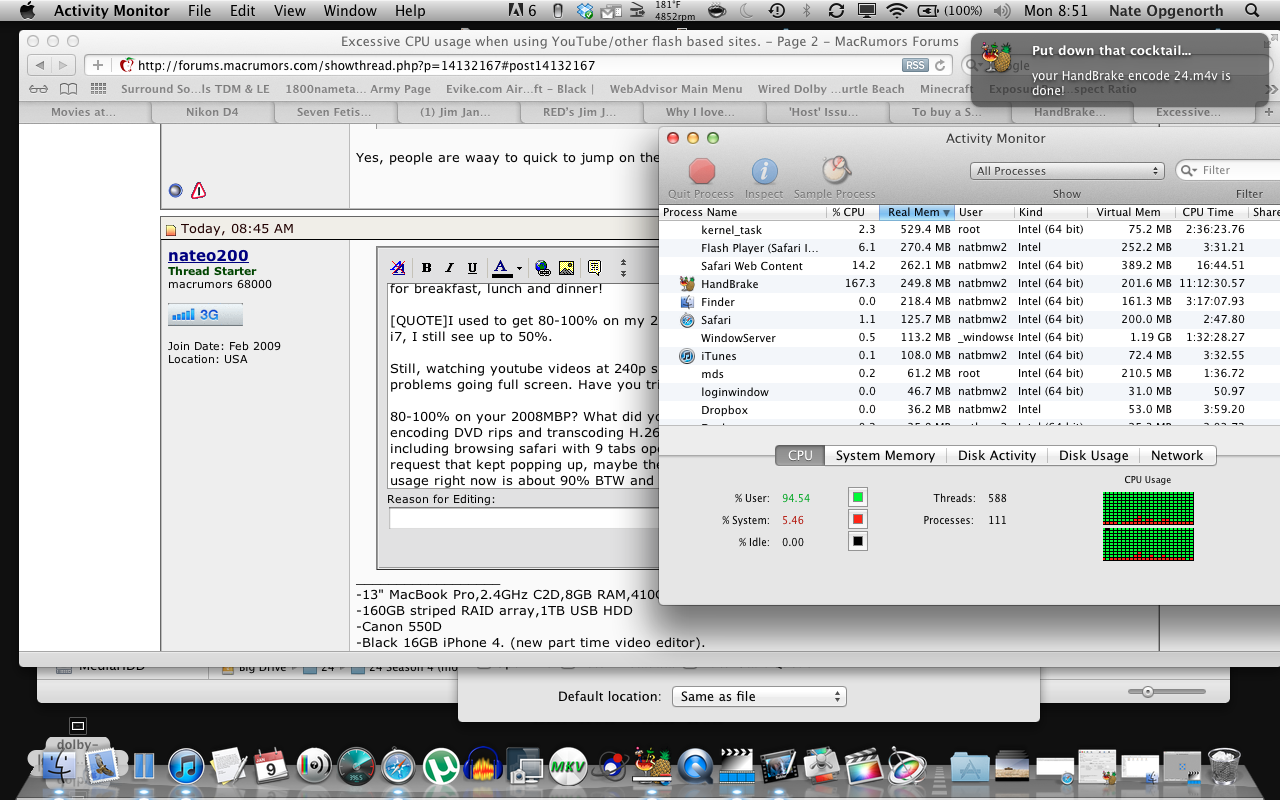Click the Wi-Fi status menu icon

click(x=897, y=11)
